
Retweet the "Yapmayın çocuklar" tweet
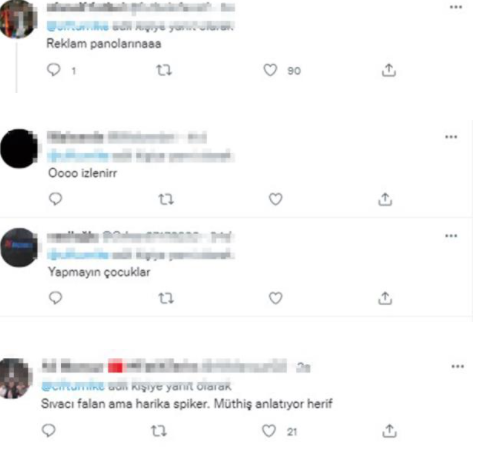click(166, 298)
